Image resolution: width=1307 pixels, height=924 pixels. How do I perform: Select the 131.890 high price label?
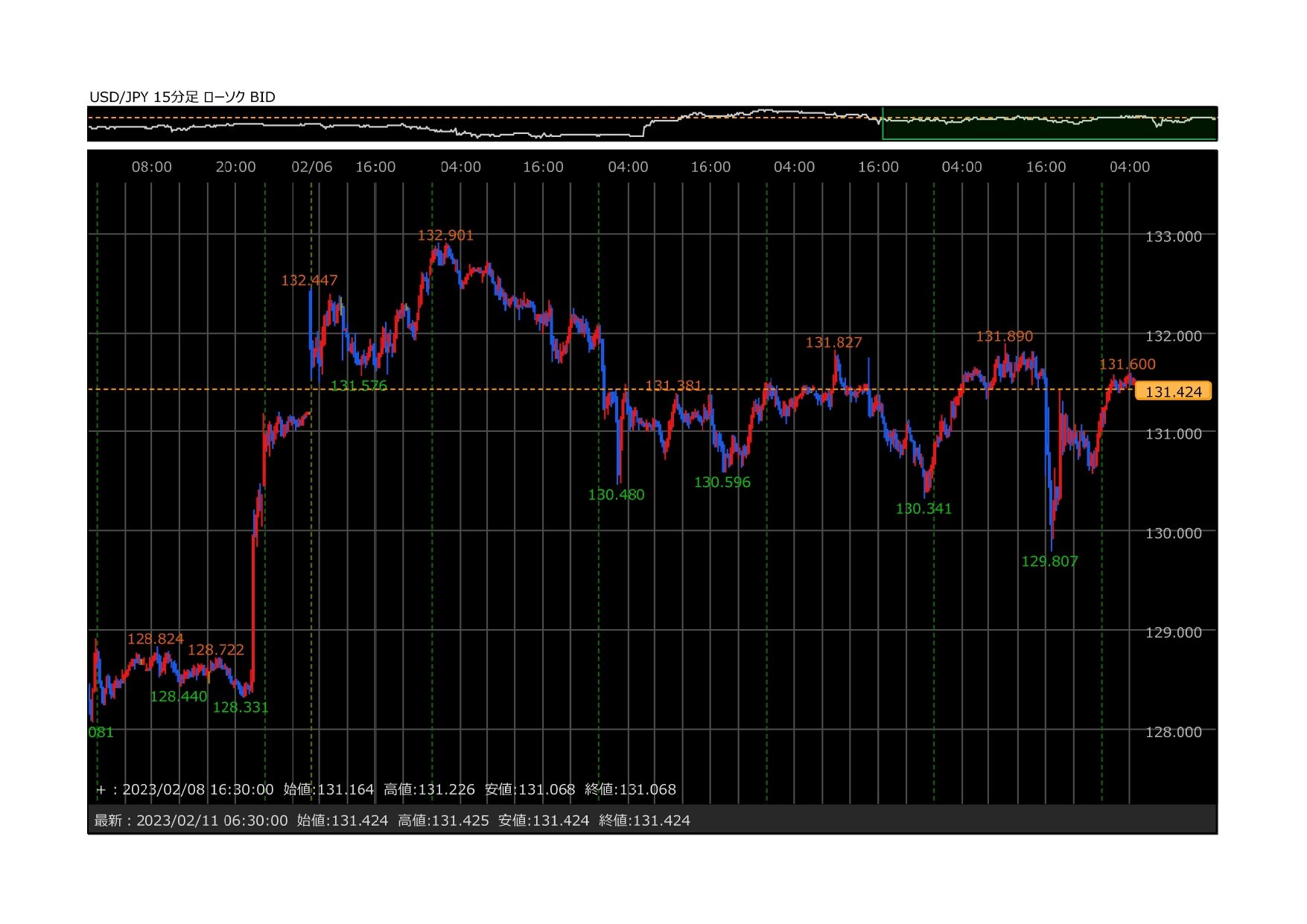point(1004,337)
